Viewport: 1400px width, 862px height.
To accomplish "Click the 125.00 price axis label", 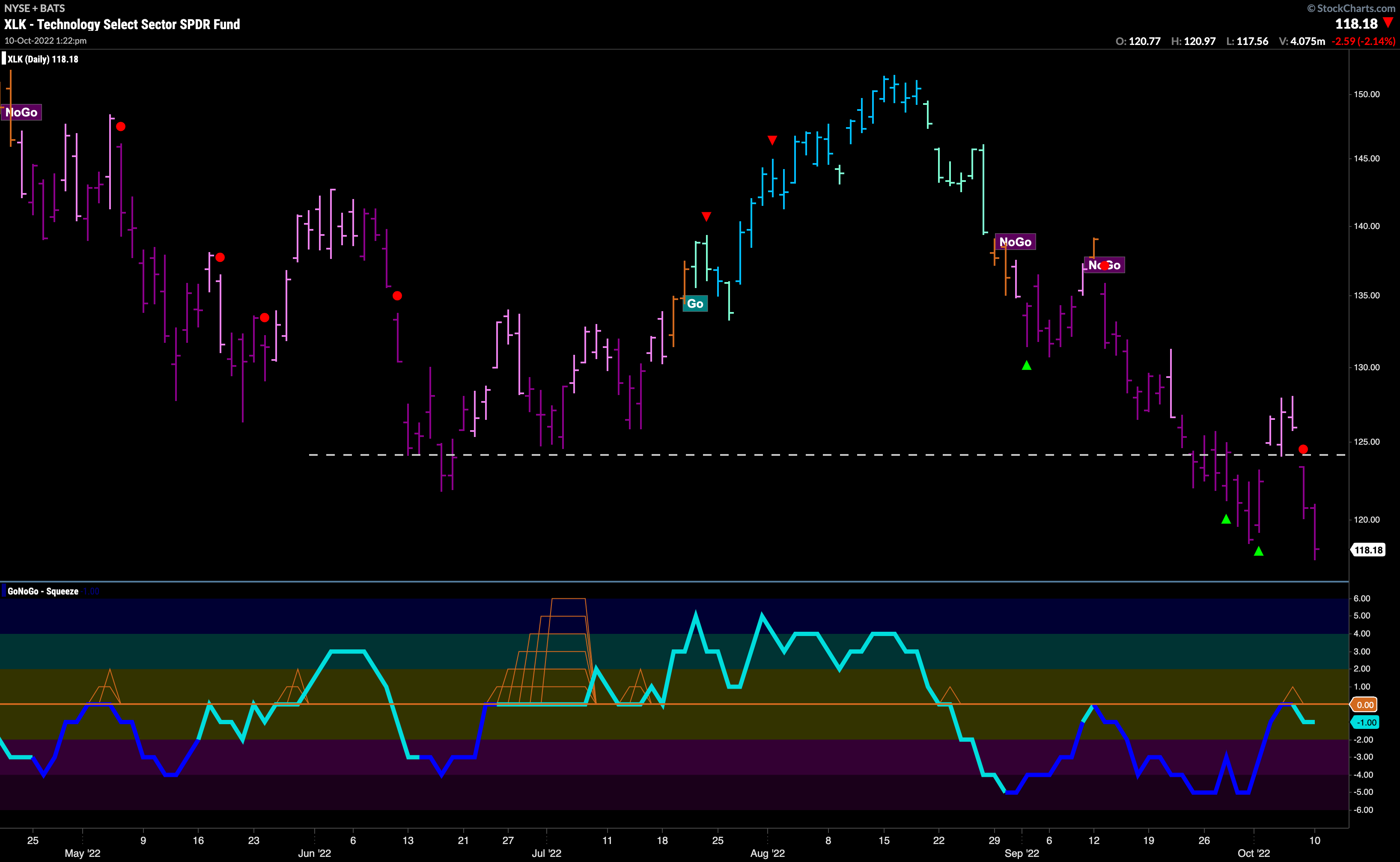I will [1367, 442].
